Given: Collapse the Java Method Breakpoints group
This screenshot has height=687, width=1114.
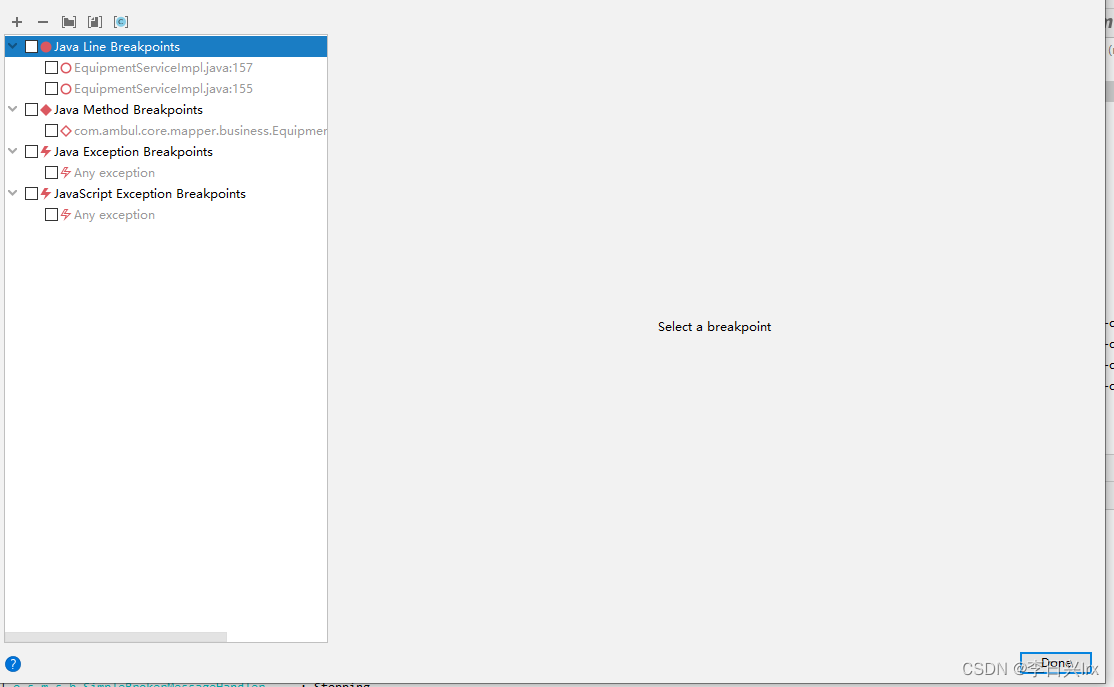Looking at the screenshot, I should tap(13, 109).
